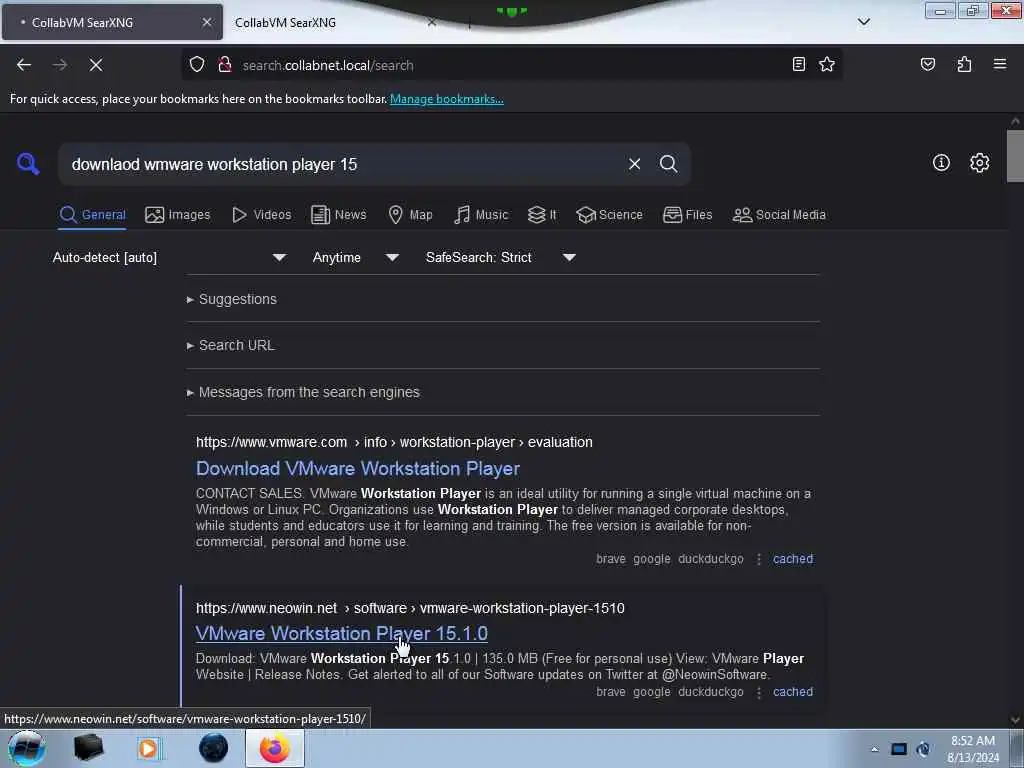Open power tray icon

[x=923, y=749]
